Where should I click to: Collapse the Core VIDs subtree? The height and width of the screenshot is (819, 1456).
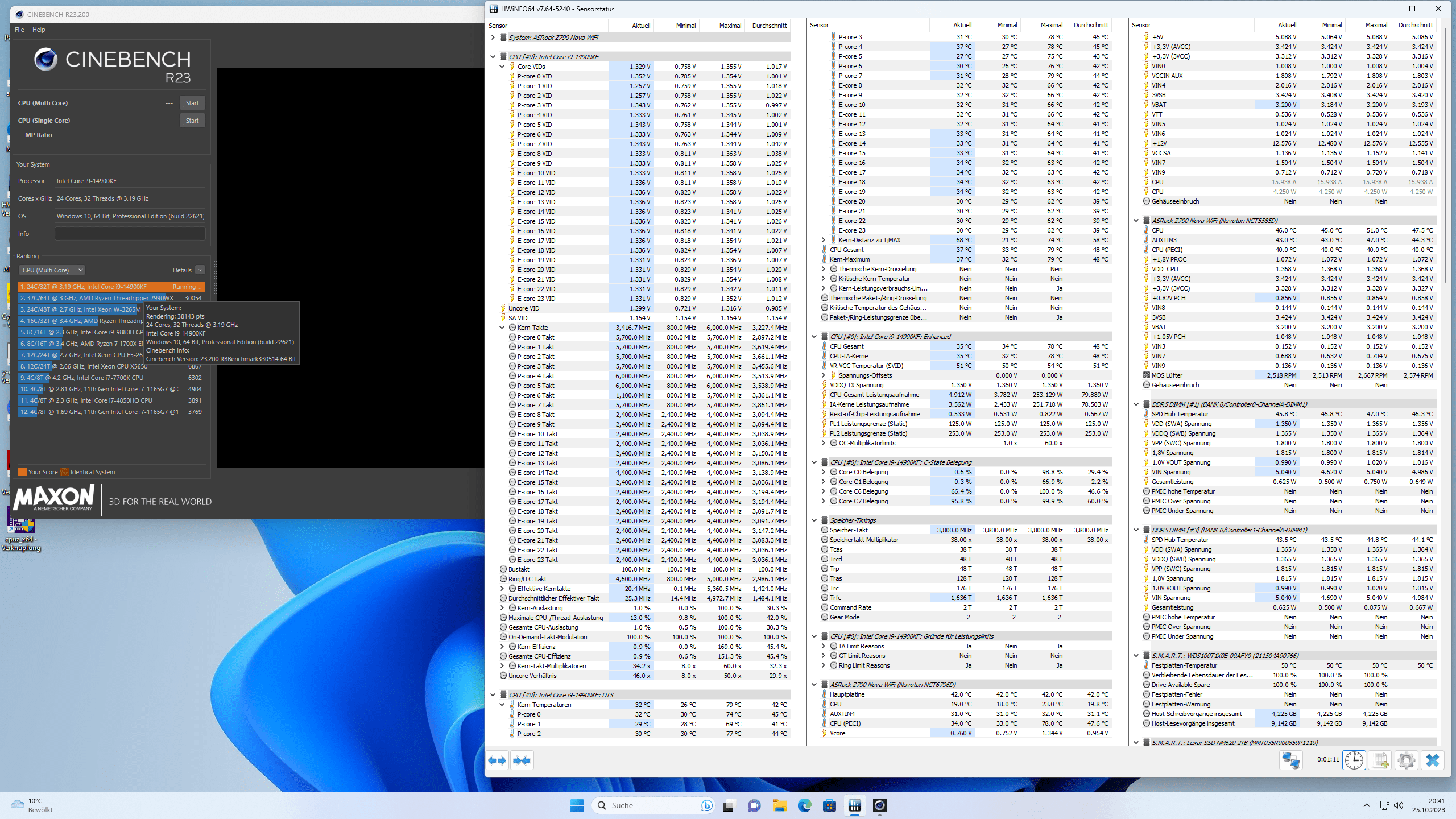click(x=502, y=67)
